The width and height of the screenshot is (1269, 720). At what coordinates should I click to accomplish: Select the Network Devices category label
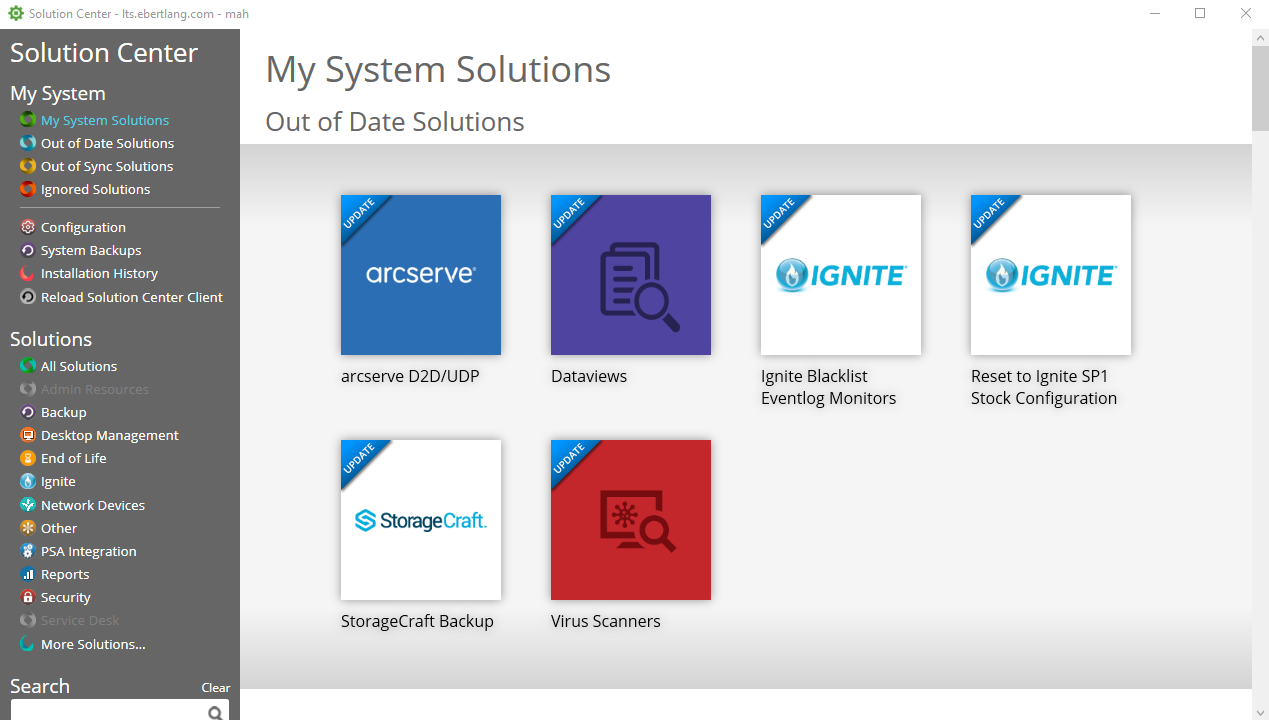click(93, 505)
